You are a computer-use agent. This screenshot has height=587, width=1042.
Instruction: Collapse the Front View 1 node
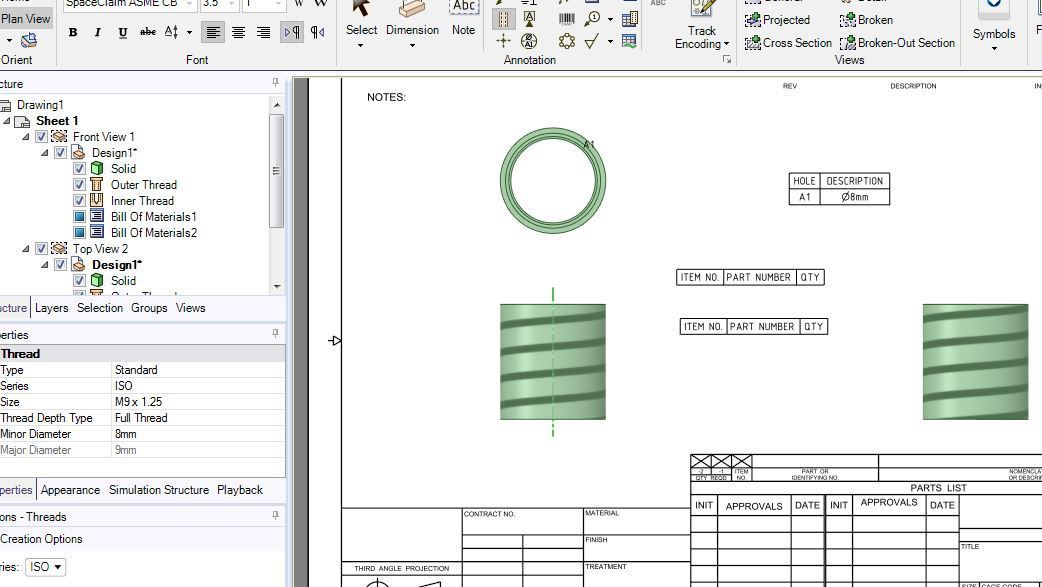point(26,137)
